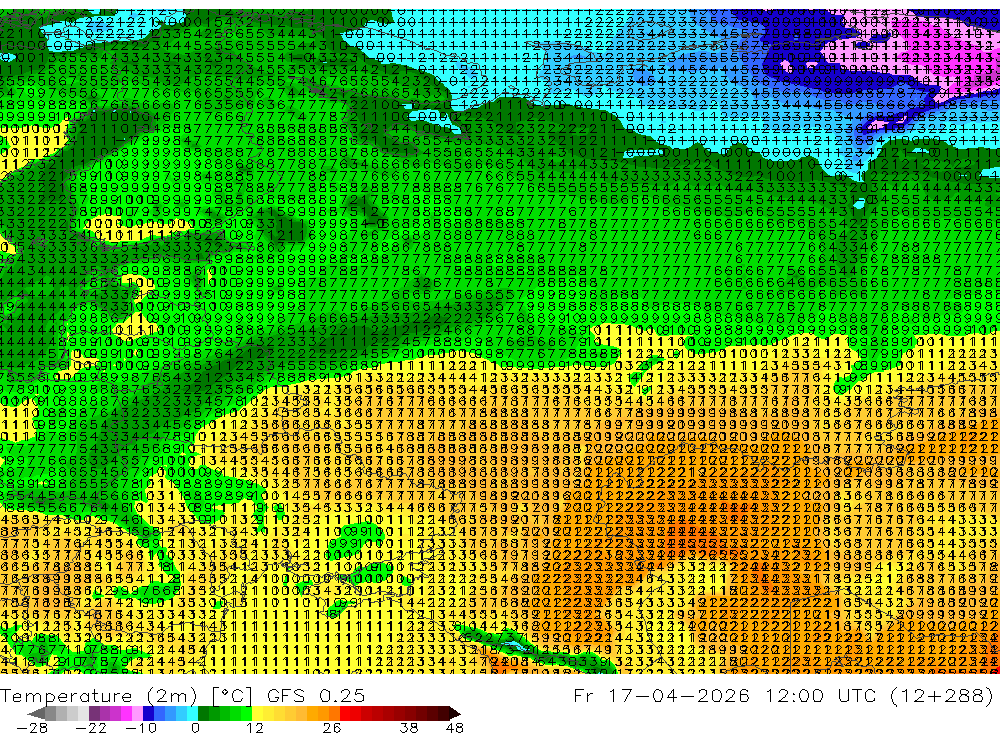Viewport: 1000px width, 733px height.
Task: Click the '48' legend value
Action: [454, 728]
